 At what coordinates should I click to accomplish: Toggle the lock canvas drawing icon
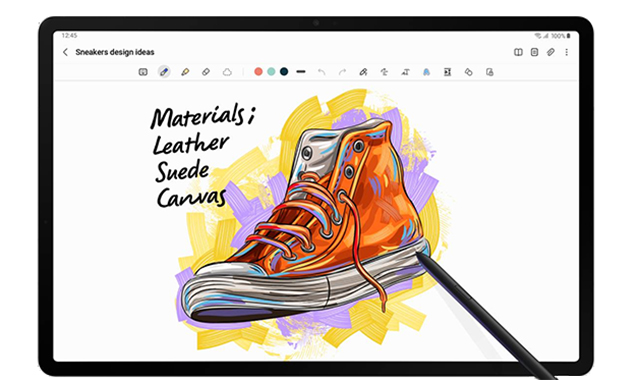(x=489, y=72)
